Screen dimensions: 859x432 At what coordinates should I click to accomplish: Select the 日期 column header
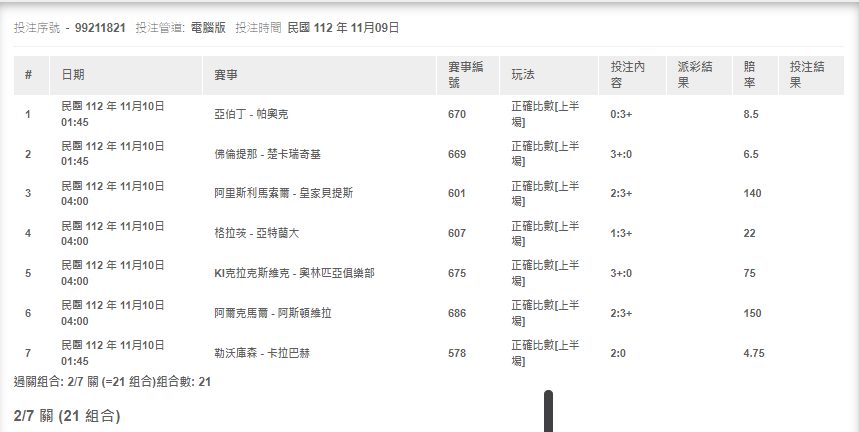[x=125, y=75]
